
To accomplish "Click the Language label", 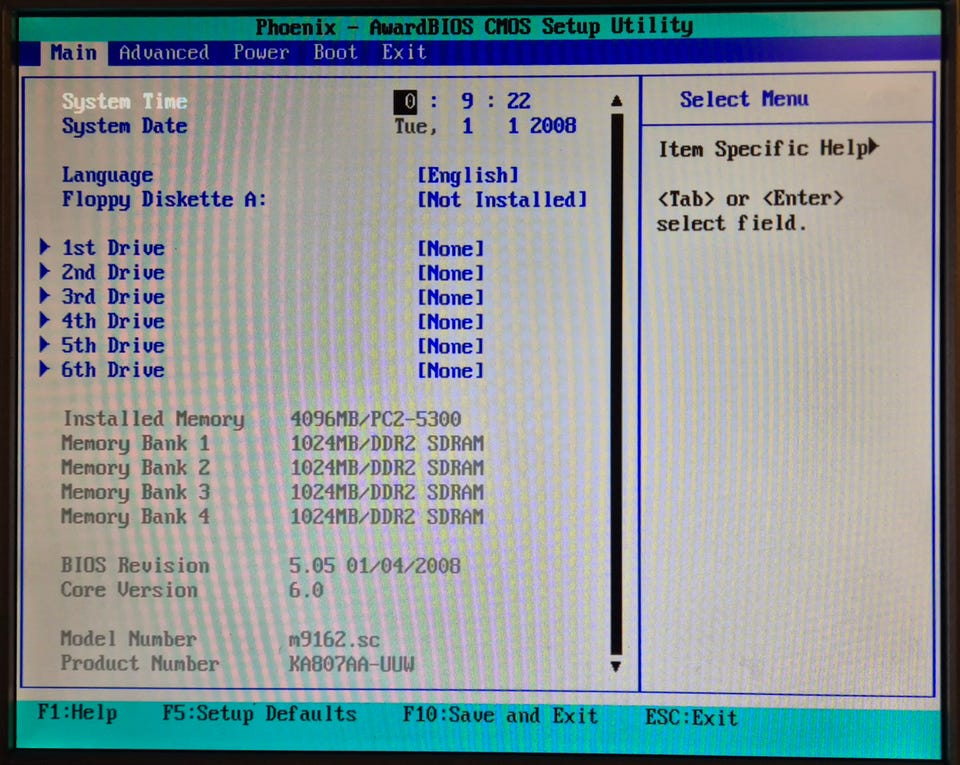I will tap(107, 176).
